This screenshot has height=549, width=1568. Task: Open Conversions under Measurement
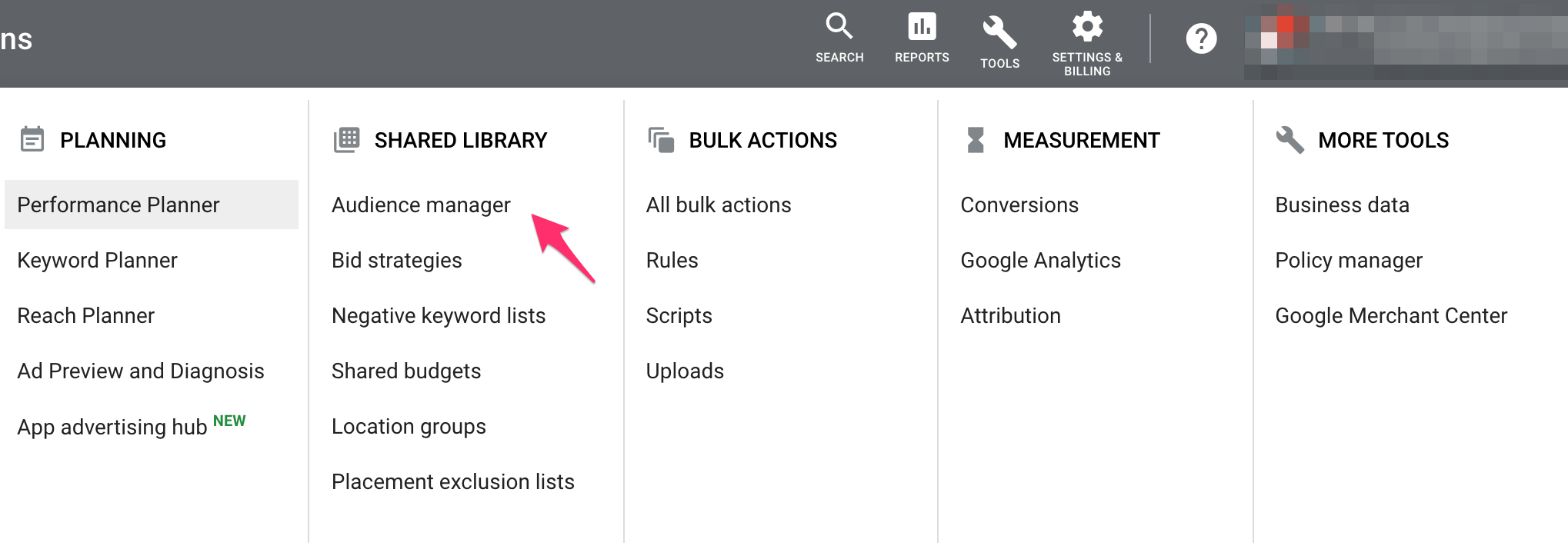point(1019,205)
